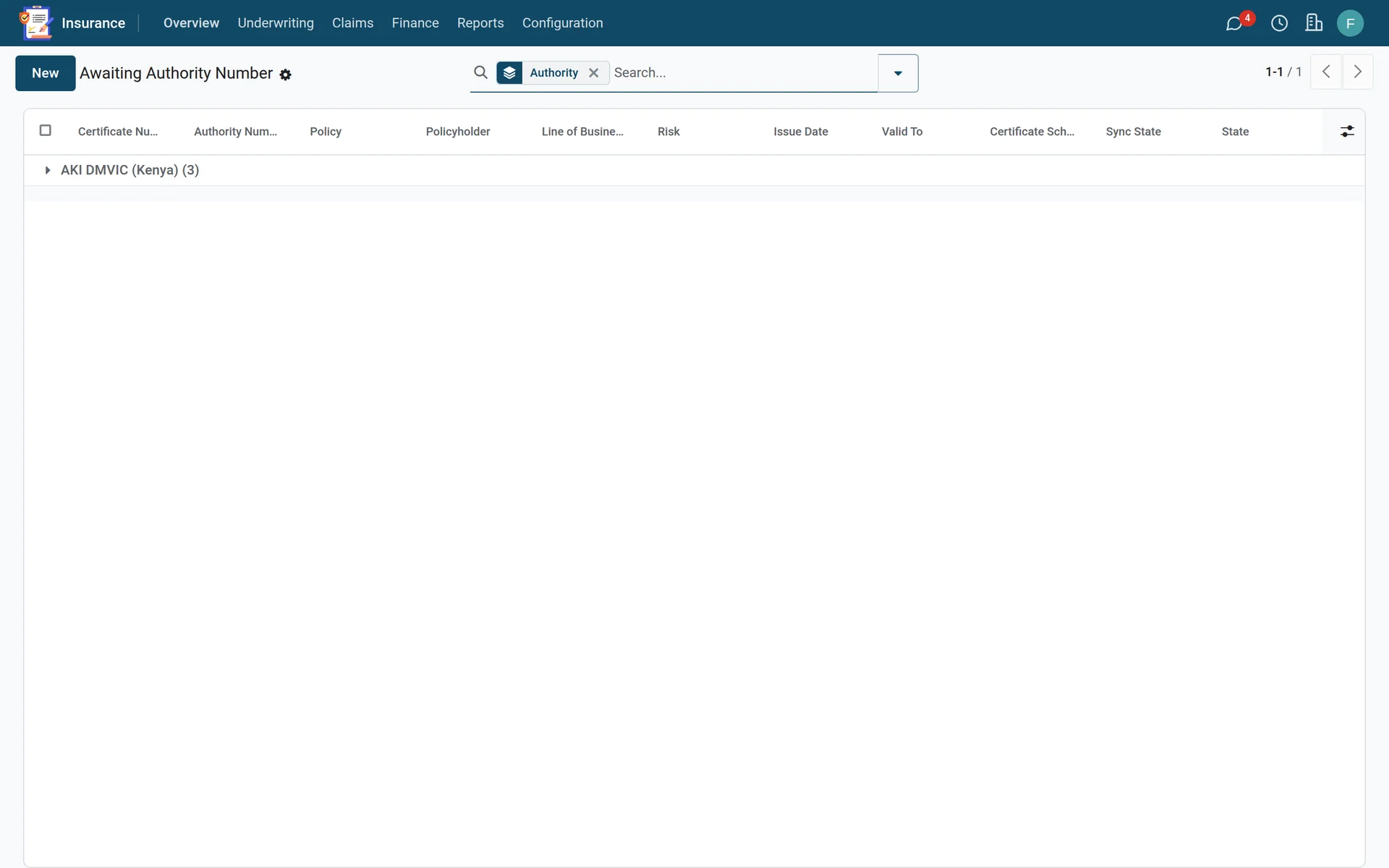Click the Authority group-by layers icon
1389x868 pixels.
tap(510, 72)
